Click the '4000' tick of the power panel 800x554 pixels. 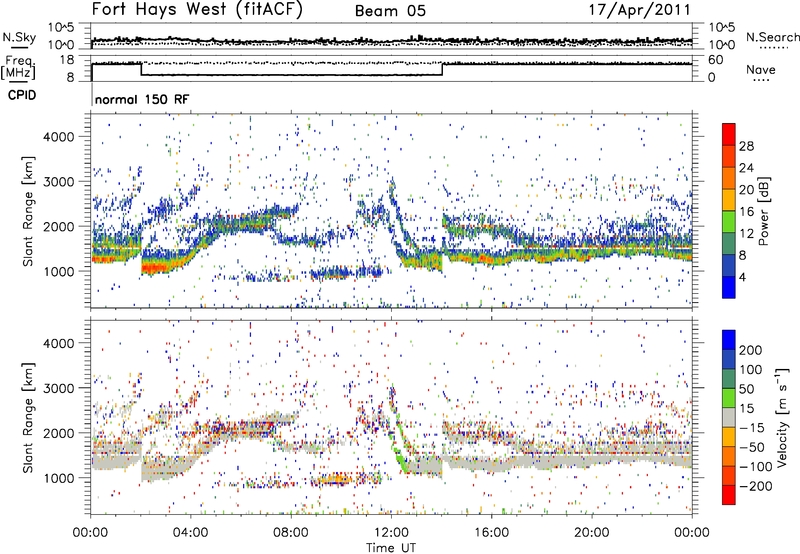pos(59,137)
